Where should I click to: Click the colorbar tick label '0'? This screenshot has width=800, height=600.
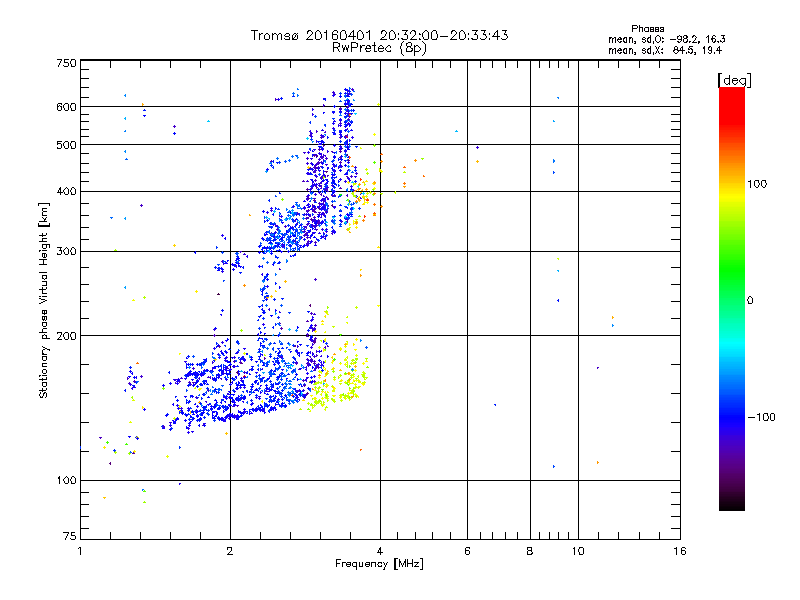750,301
